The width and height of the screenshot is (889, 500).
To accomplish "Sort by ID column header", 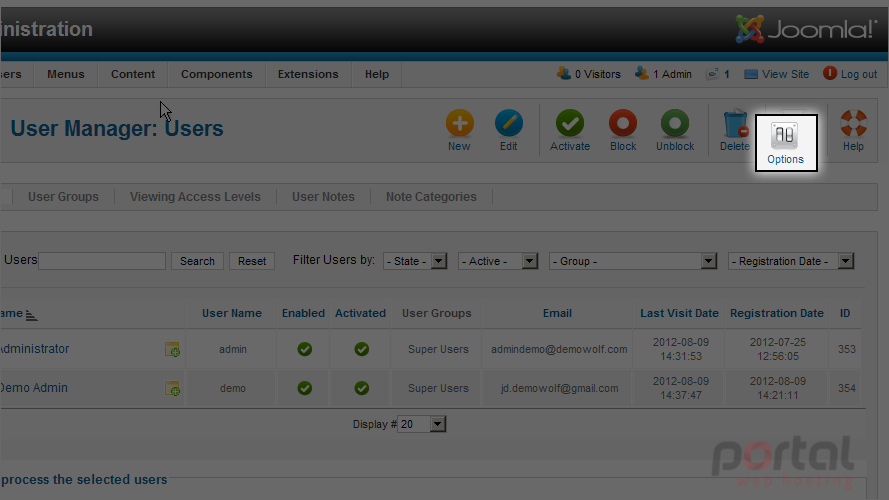I will [845, 313].
